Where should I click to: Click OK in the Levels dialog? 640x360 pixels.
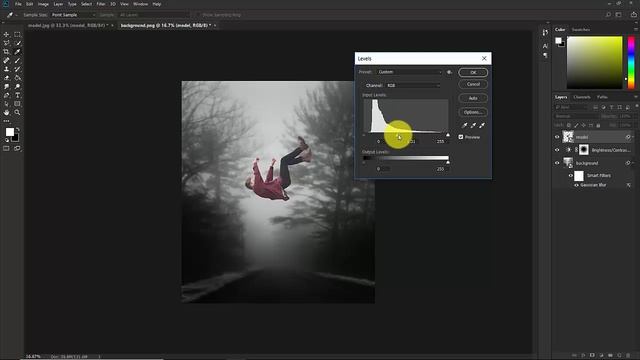(x=473, y=72)
